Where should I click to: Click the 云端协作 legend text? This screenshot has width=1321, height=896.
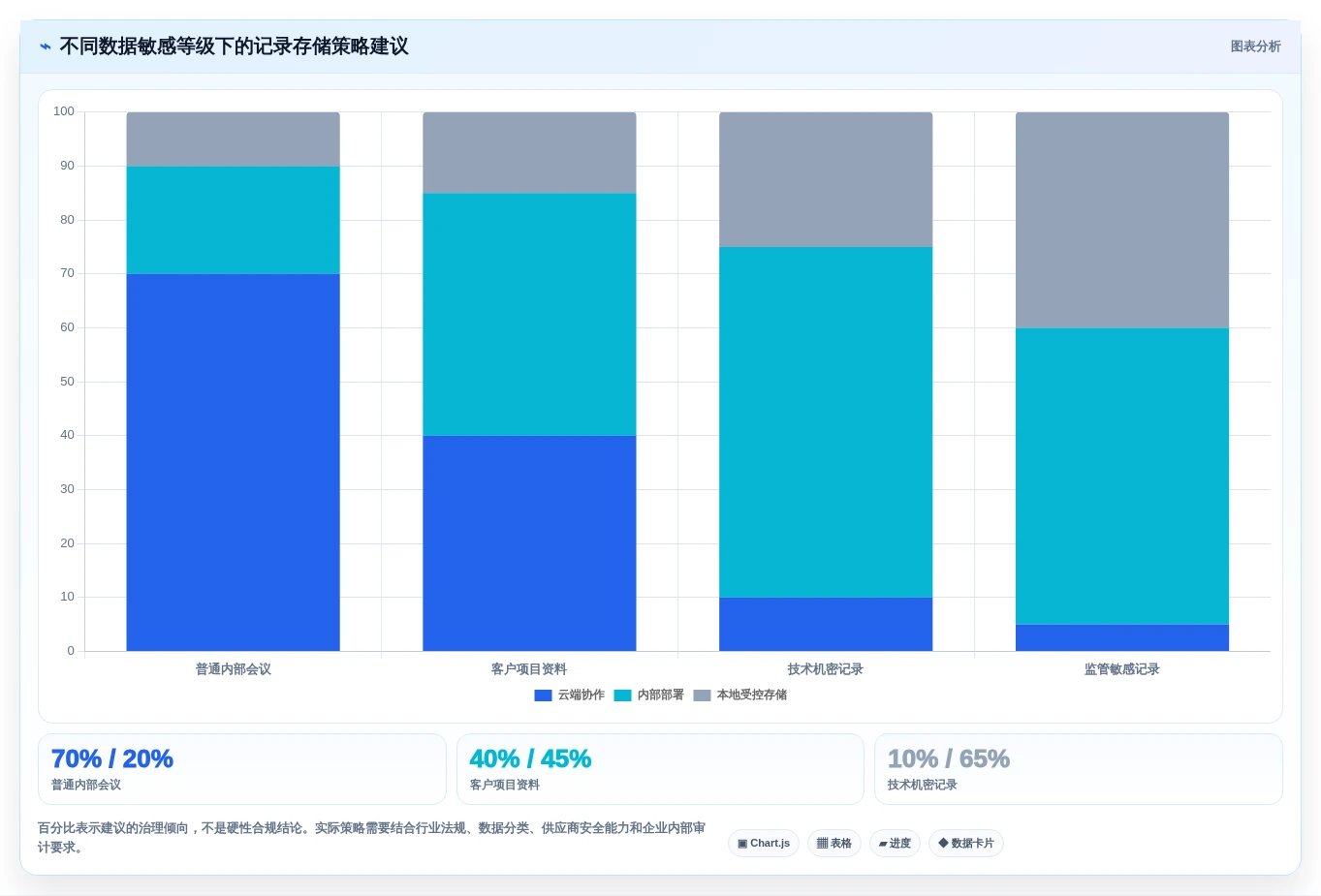tap(581, 695)
